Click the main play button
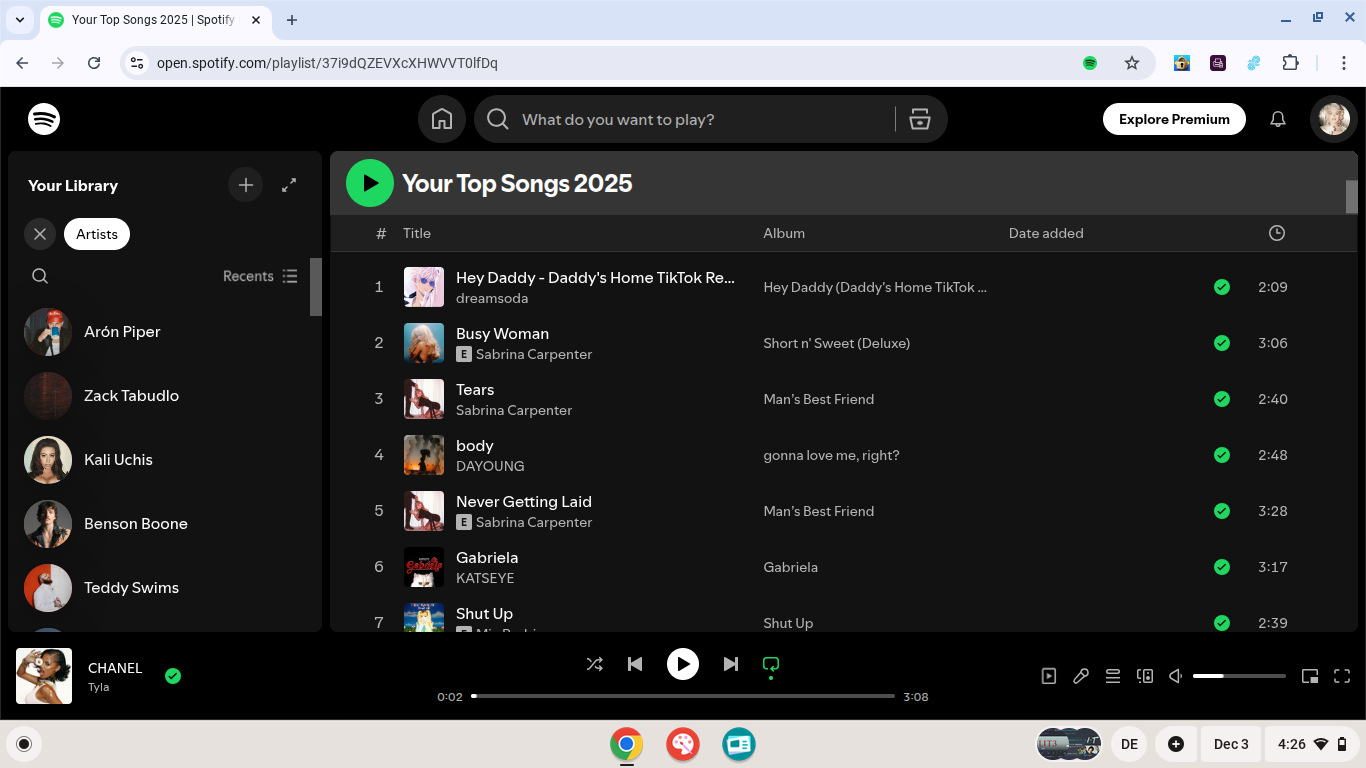 click(683, 664)
